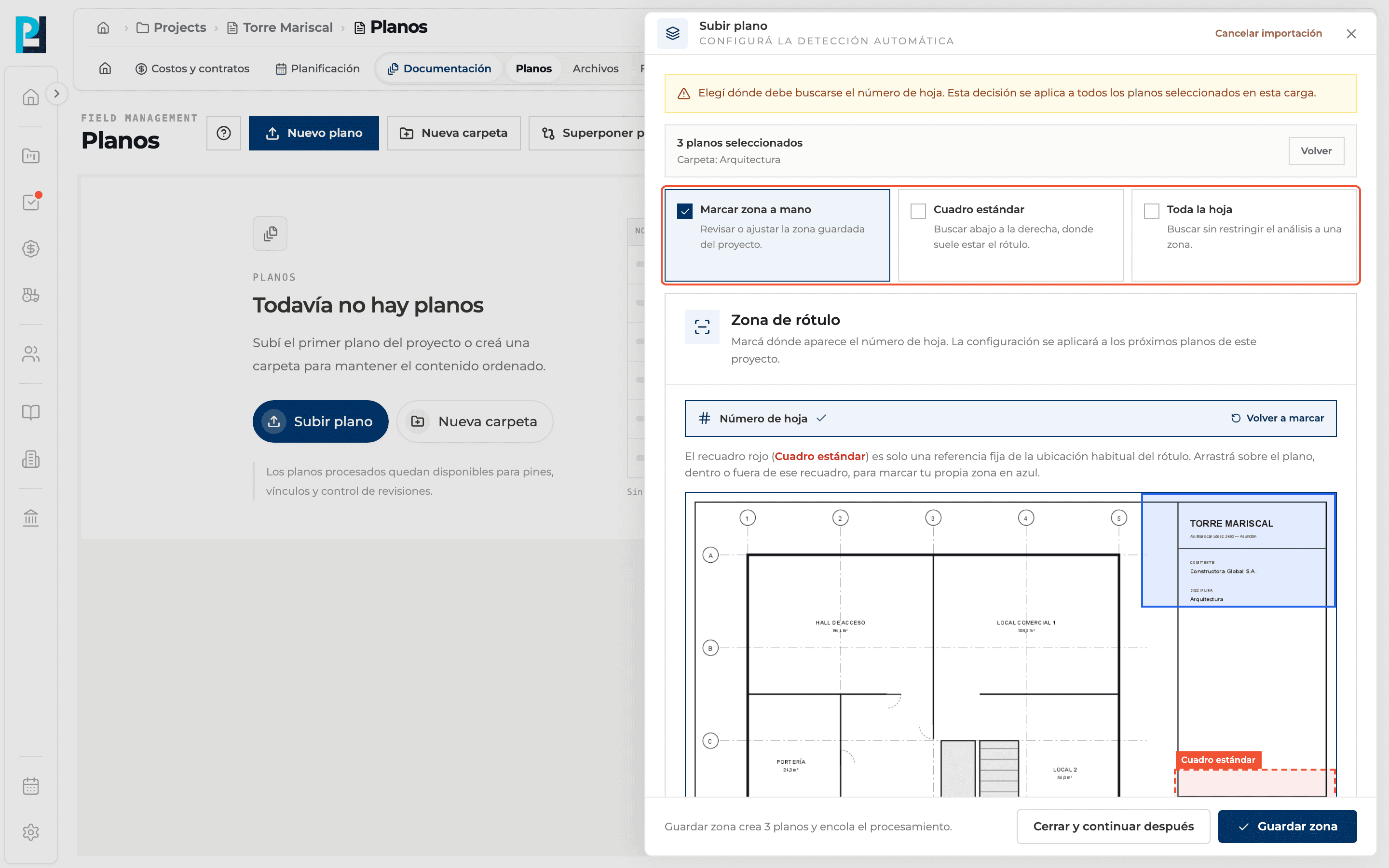Go to Projects in the breadcrumb
Viewport: 1389px width, 868px height.
point(171,27)
